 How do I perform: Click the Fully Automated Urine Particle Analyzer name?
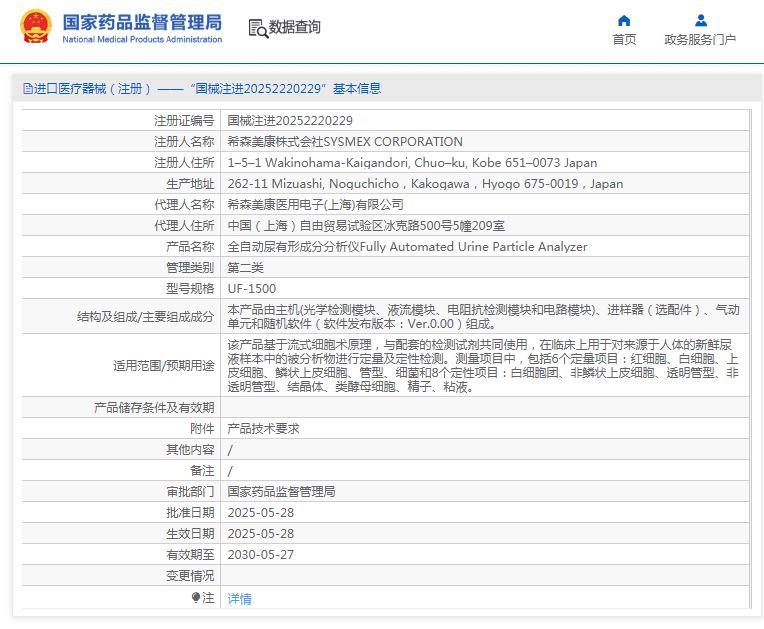pyautogui.click(x=473, y=246)
